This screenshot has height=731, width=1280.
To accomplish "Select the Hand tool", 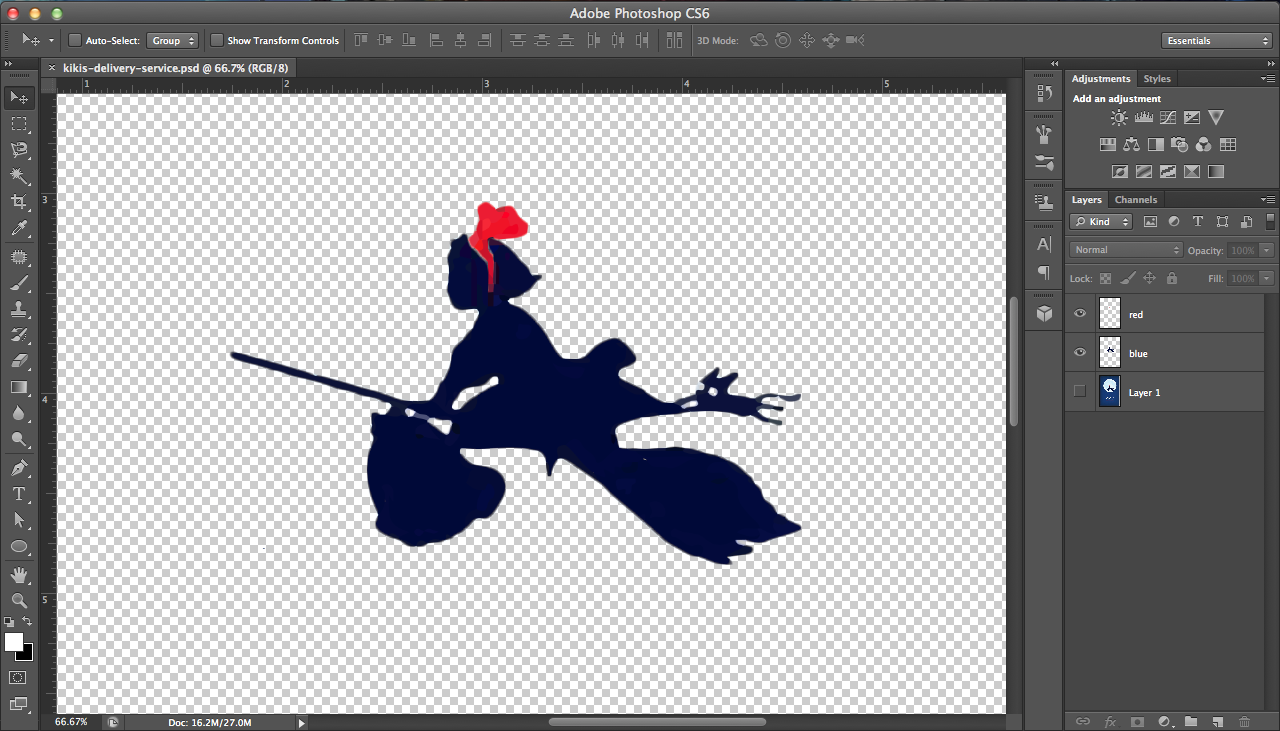I will pyautogui.click(x=19, y=575).
